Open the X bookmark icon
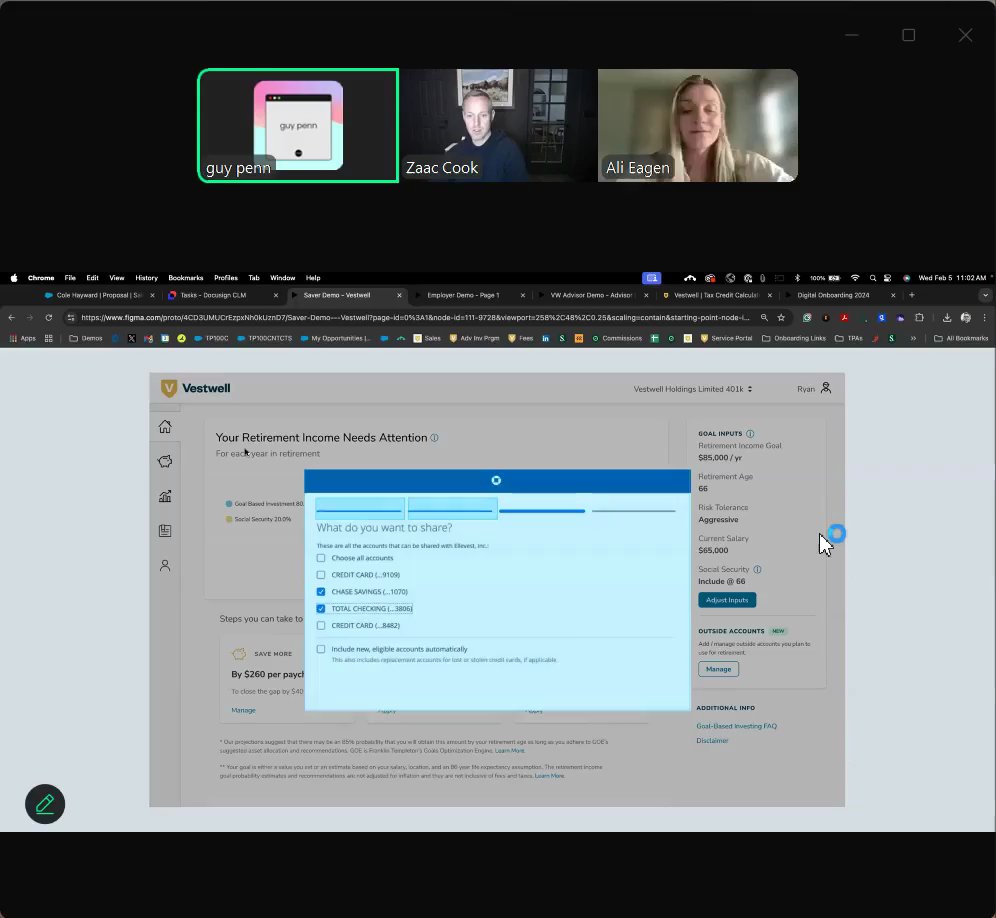This screenshot has height=918, width=996. click(131, 339)
